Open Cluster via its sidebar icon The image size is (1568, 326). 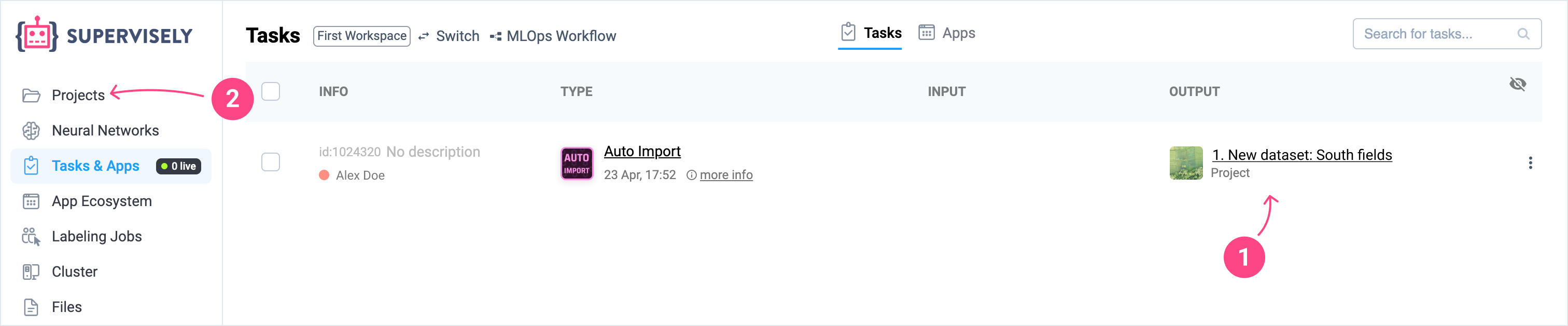click(31, 272)
